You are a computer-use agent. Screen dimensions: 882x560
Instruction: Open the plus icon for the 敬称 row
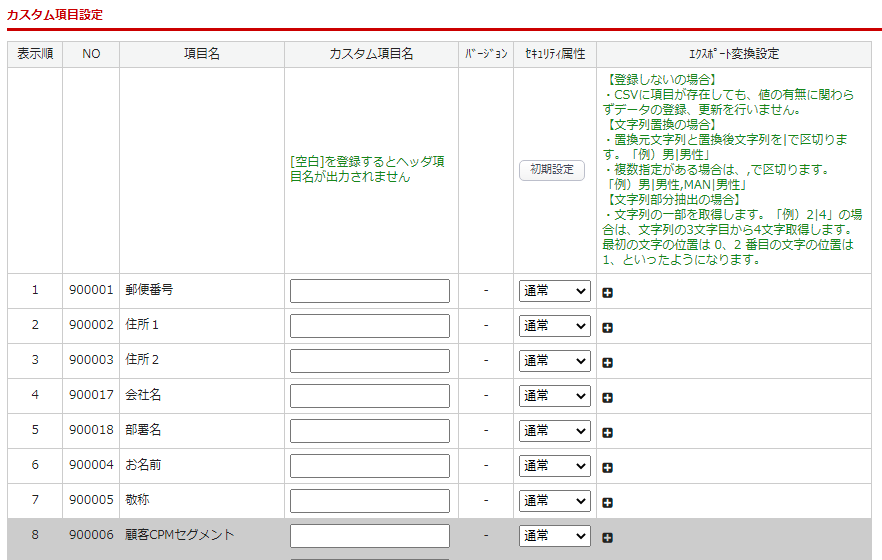(607, 502)
